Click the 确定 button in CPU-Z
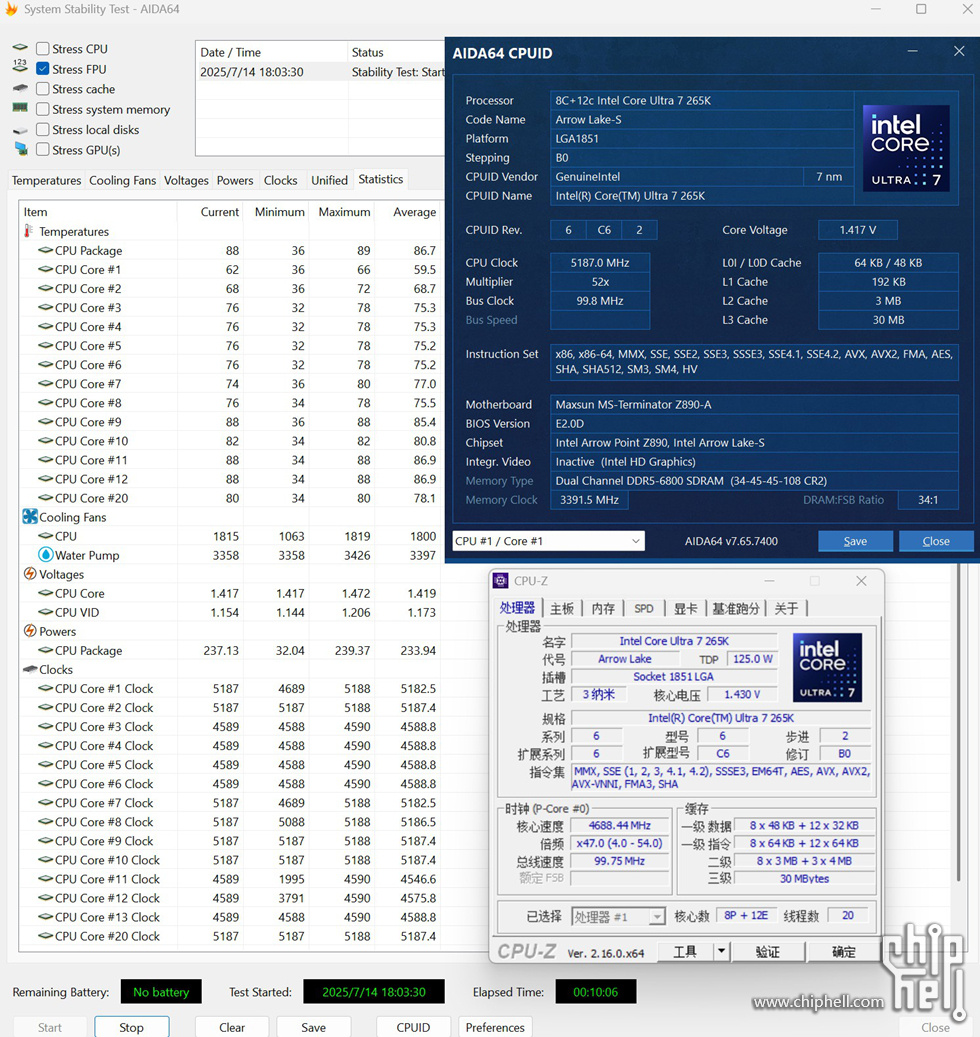The width and height of the screenshot is (980, 1037). (x=843, y=951)
